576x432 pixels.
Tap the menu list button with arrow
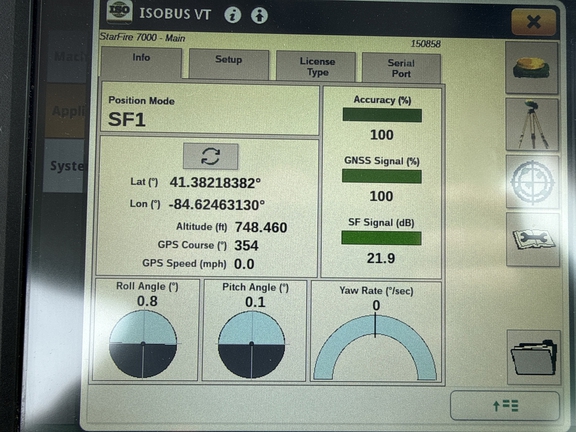click(x=505, y=406)
